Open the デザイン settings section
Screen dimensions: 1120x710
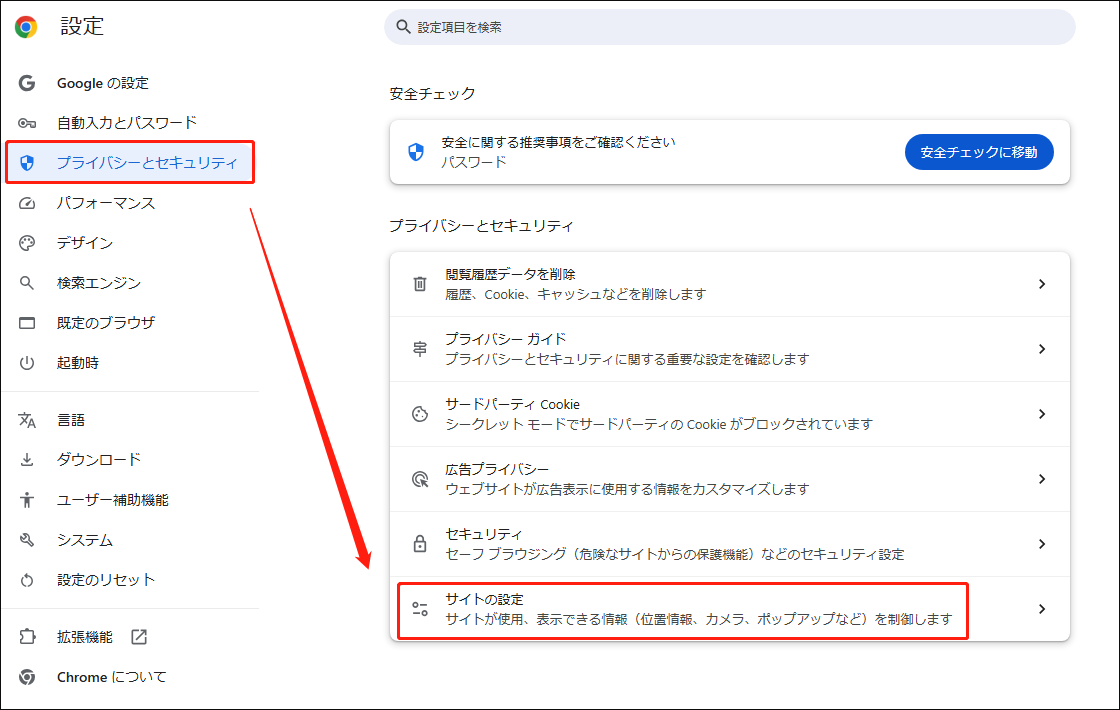pyautogui.click(x=84, y=243)
